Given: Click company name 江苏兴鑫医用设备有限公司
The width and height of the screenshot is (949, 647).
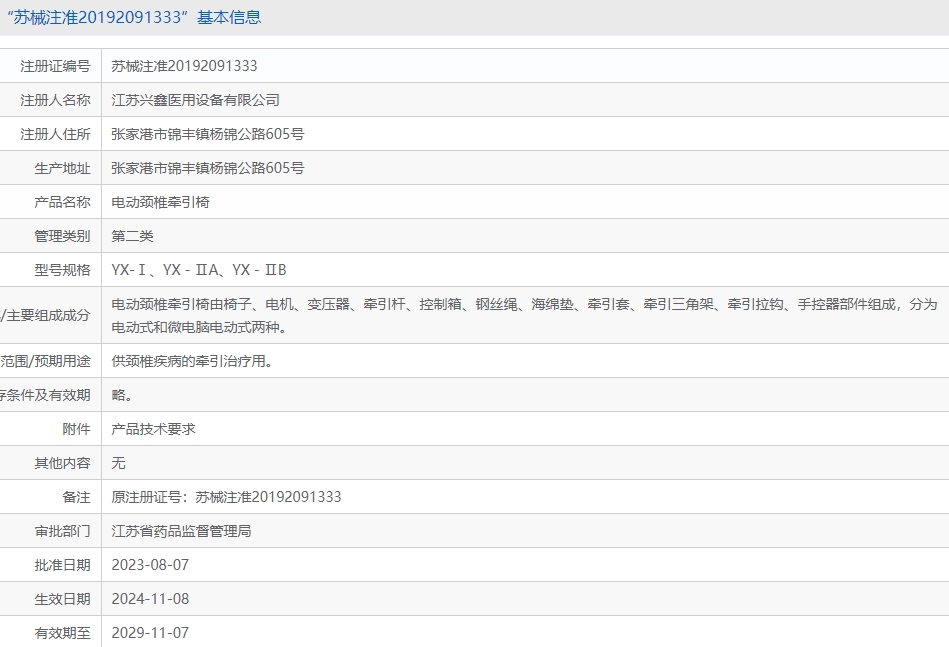Looking at the screenshot, I should pyautogui.click(x=195, y=100).
